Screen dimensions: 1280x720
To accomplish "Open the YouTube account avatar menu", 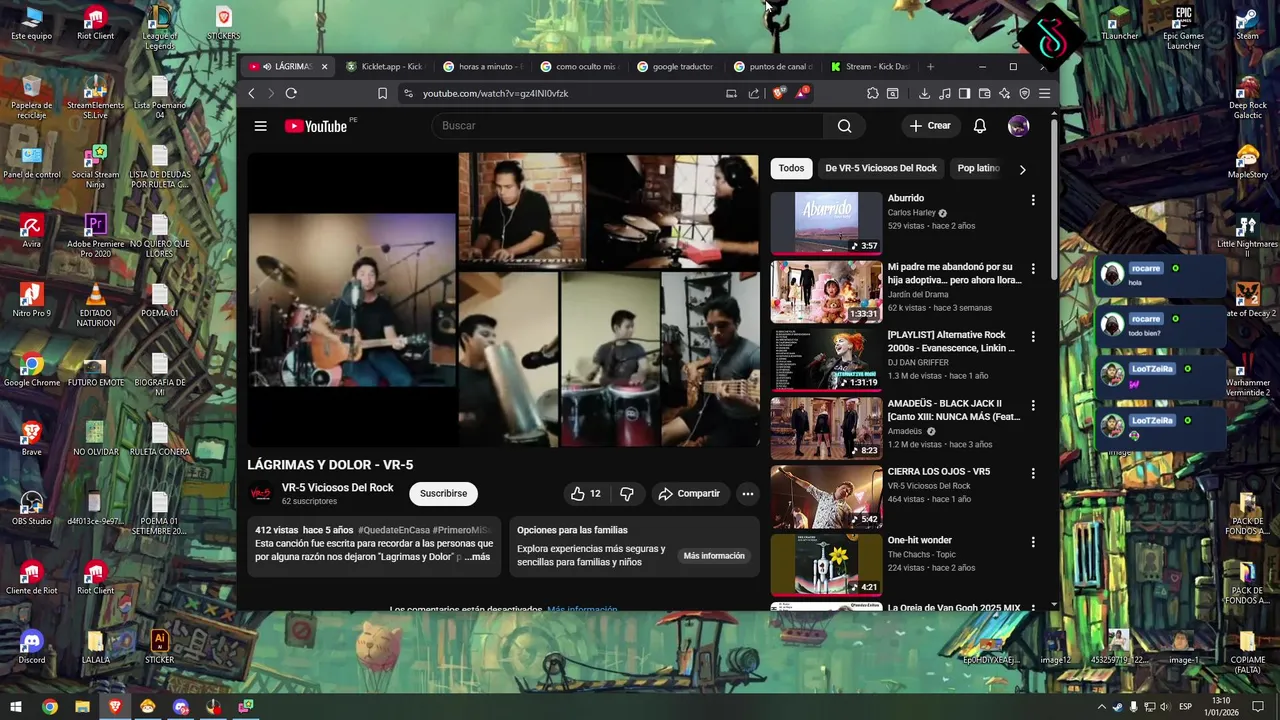I will click(1018, 126).
